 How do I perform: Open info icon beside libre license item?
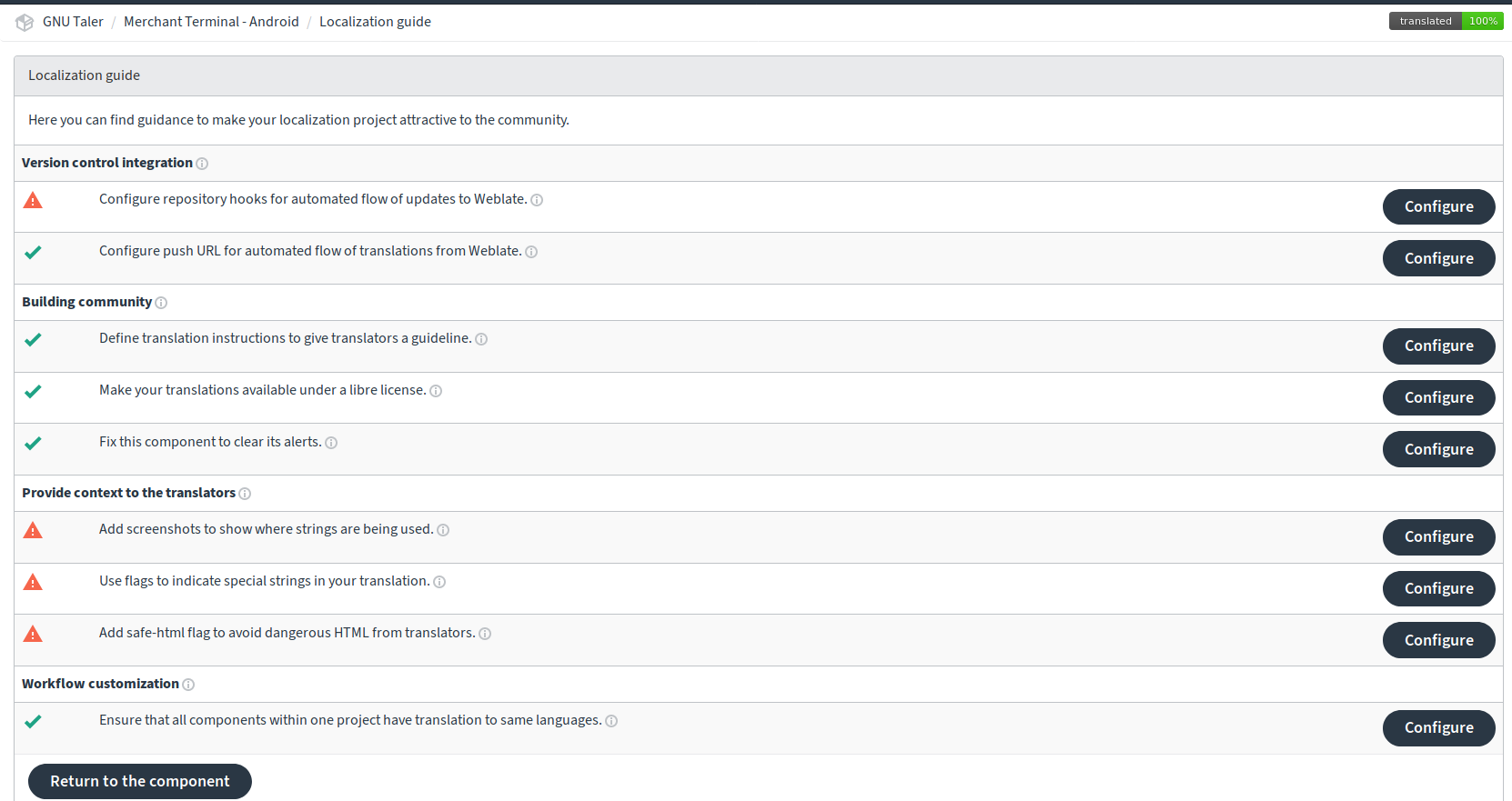[x=436, y=391]
